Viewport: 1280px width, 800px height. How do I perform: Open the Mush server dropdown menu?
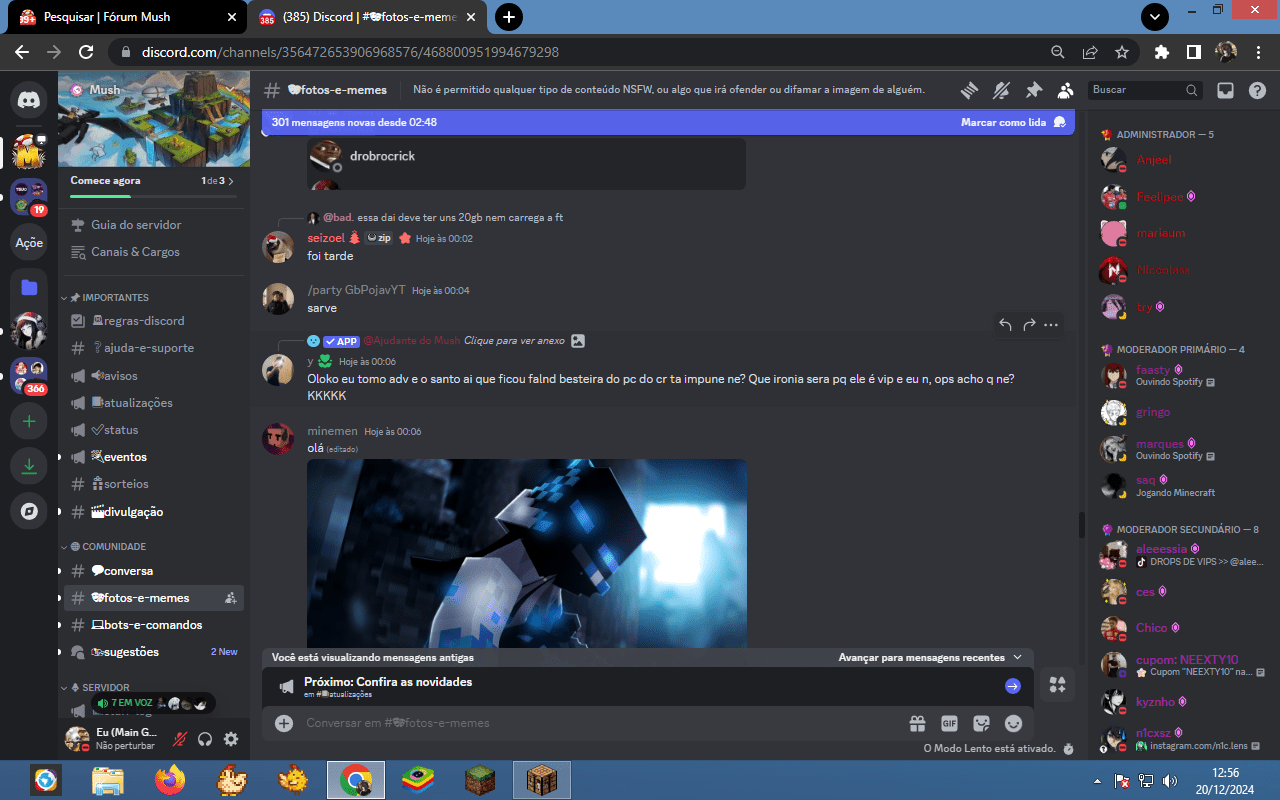point(154,90)
